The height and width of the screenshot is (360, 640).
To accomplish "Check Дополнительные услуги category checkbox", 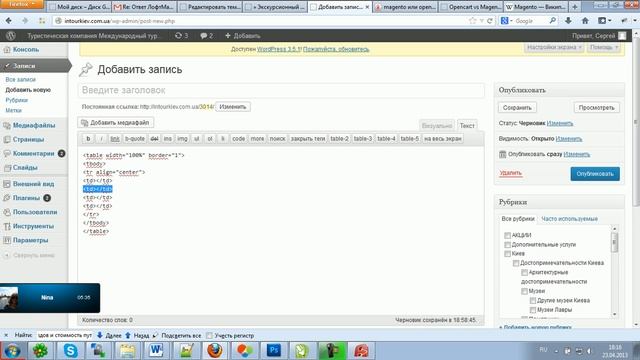I will [x=507, y=245].
